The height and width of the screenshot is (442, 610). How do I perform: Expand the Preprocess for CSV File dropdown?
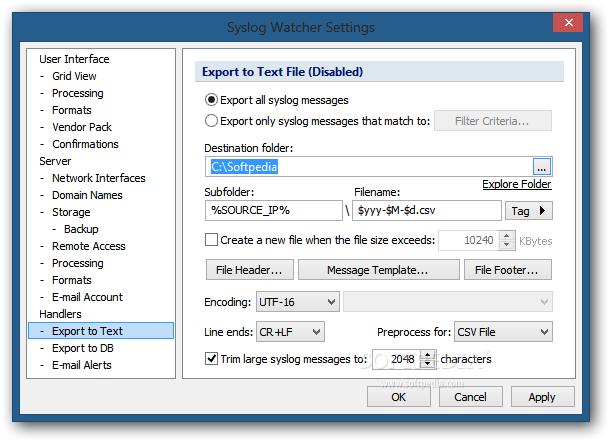tap(503, 332)
